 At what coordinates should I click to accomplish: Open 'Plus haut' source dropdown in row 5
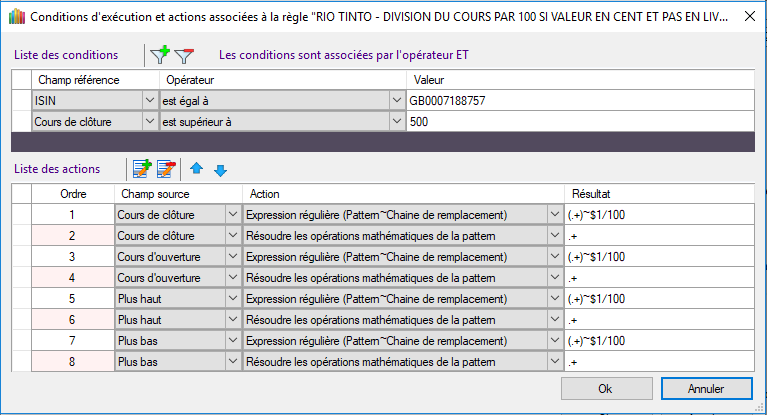(x=233, y=299)
